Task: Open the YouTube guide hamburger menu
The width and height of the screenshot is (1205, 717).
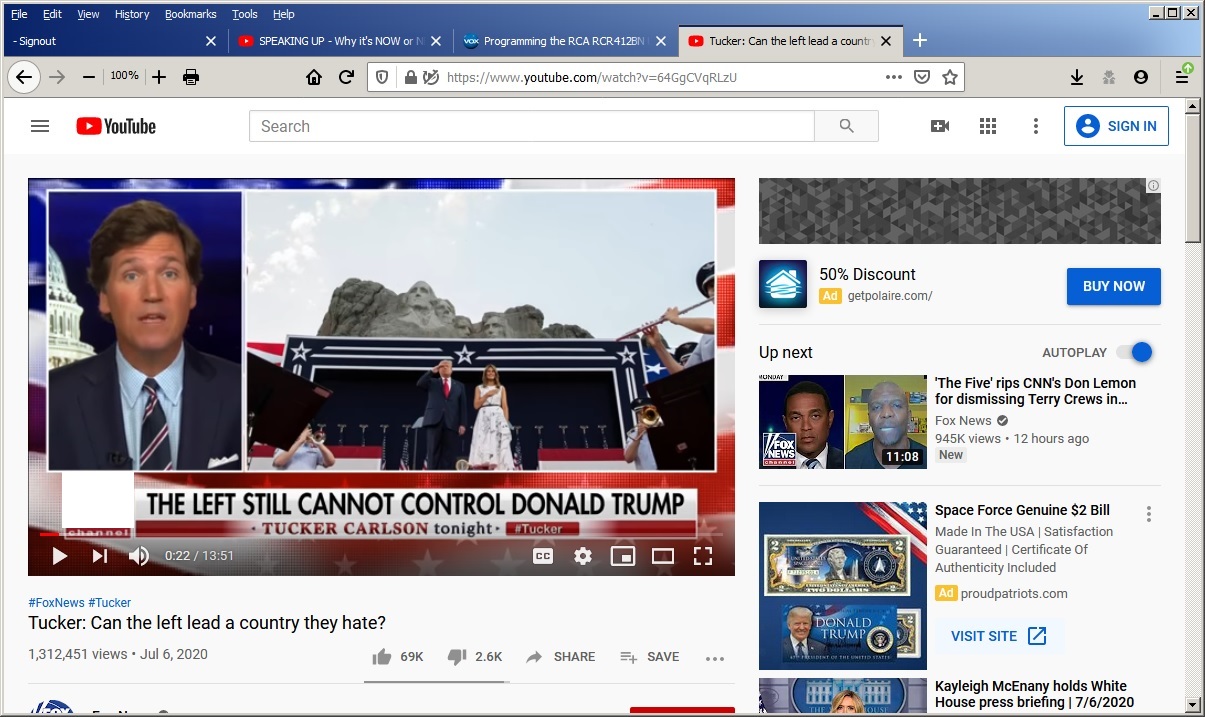Action: point(40,126)
